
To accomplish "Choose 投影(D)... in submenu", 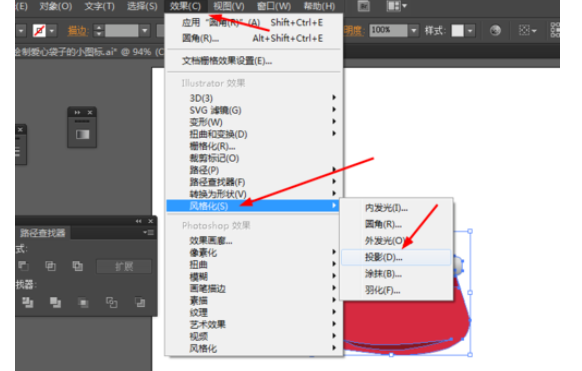I will click(396, 257).
